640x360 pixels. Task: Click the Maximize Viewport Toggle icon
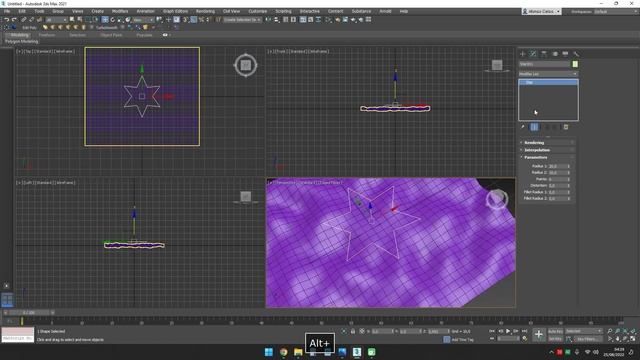(633, 339)
